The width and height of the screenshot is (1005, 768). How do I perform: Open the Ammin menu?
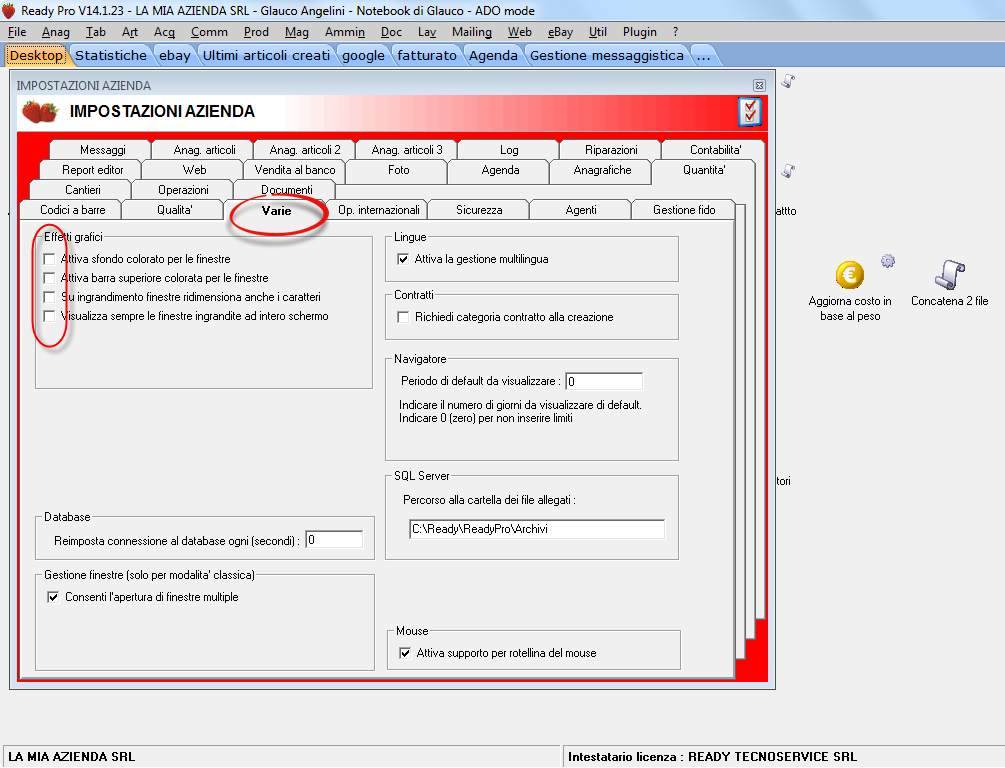345,32
